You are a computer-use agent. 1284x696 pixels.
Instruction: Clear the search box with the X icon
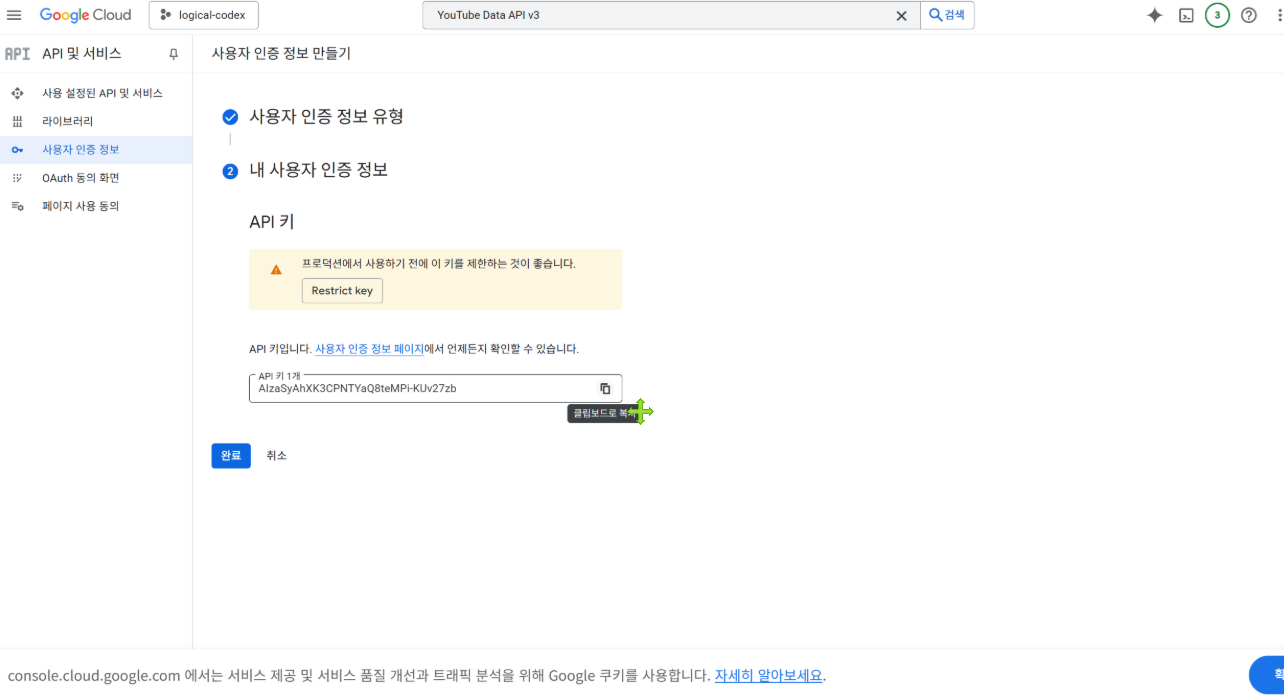click(x=901, y=15)
